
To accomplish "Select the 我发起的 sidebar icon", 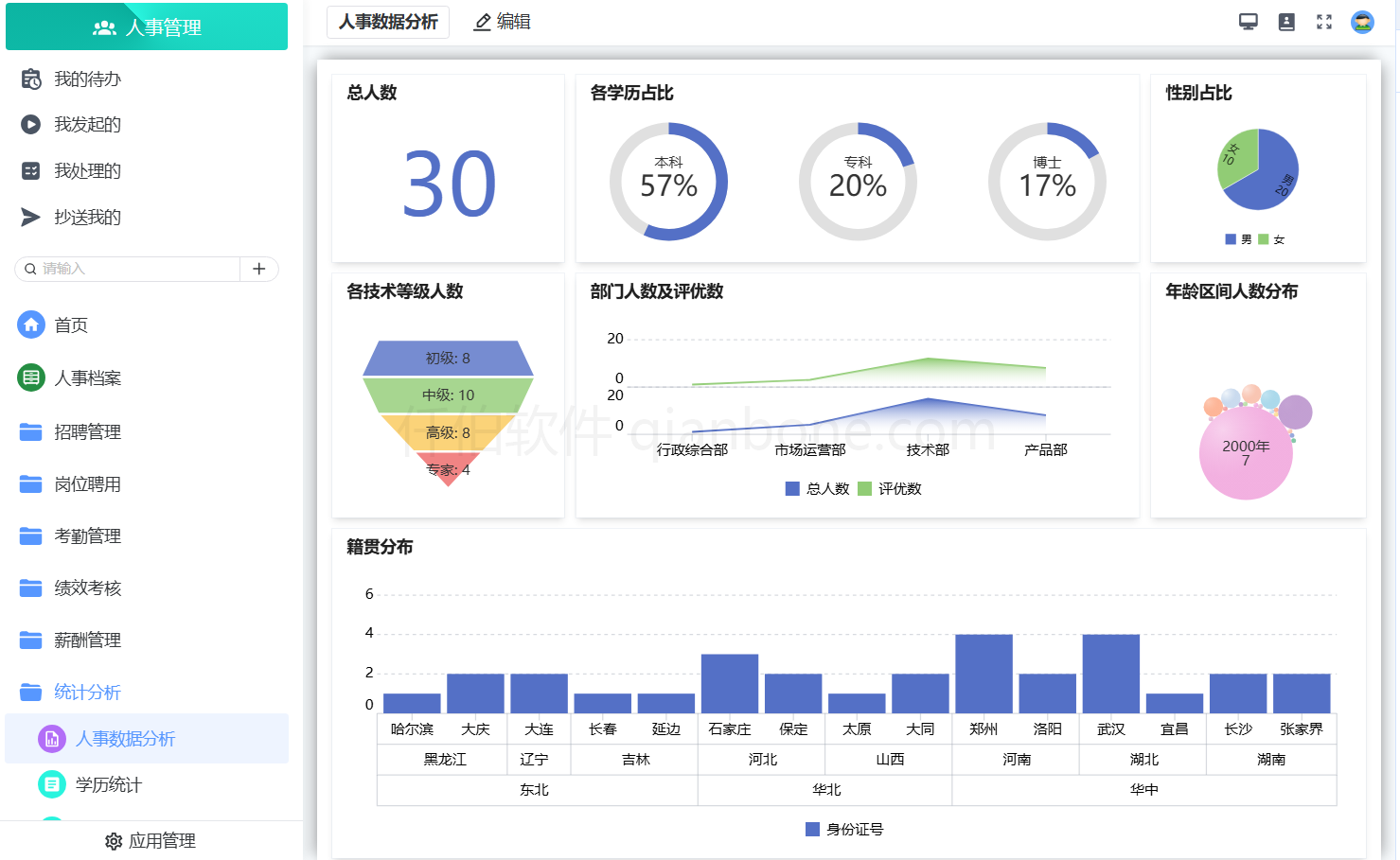I will (x=29, y=124).
